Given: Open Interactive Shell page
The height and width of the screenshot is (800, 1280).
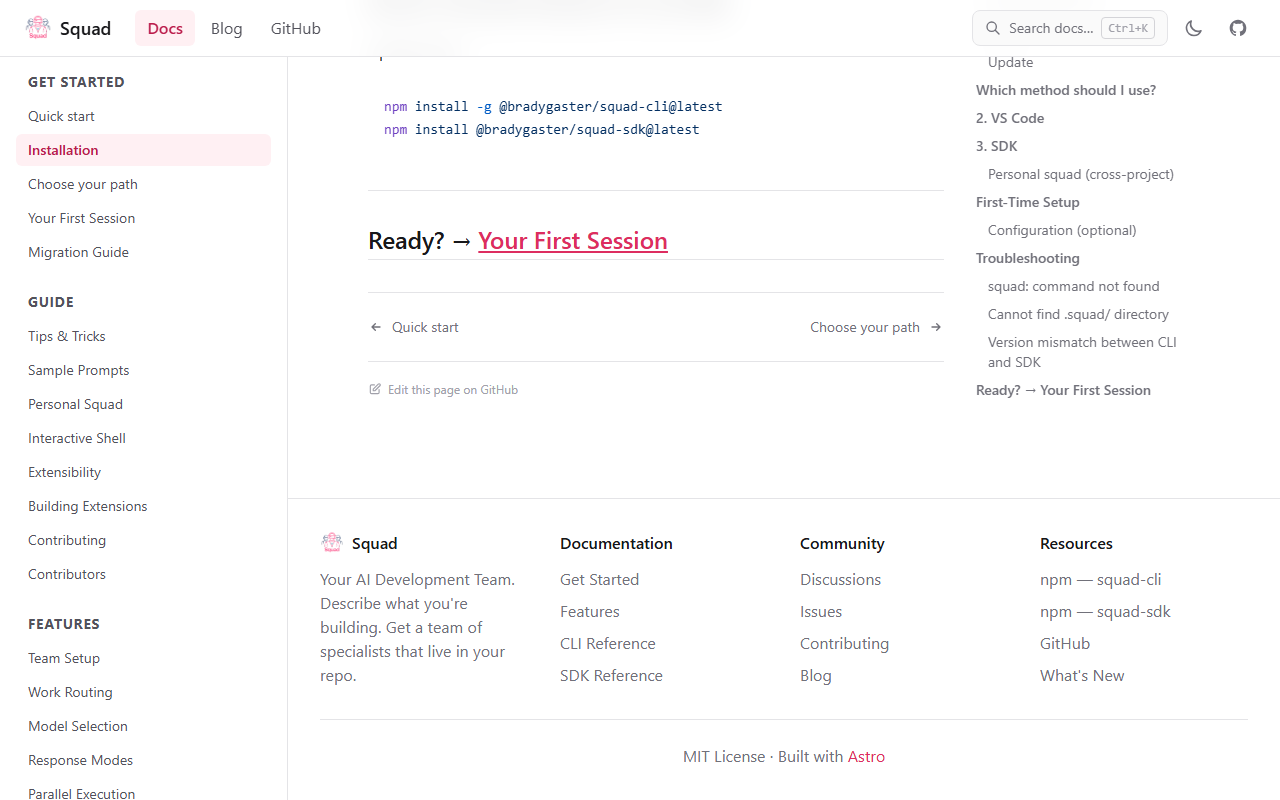Looking at the screenshot, I should (x=143, y=438).
